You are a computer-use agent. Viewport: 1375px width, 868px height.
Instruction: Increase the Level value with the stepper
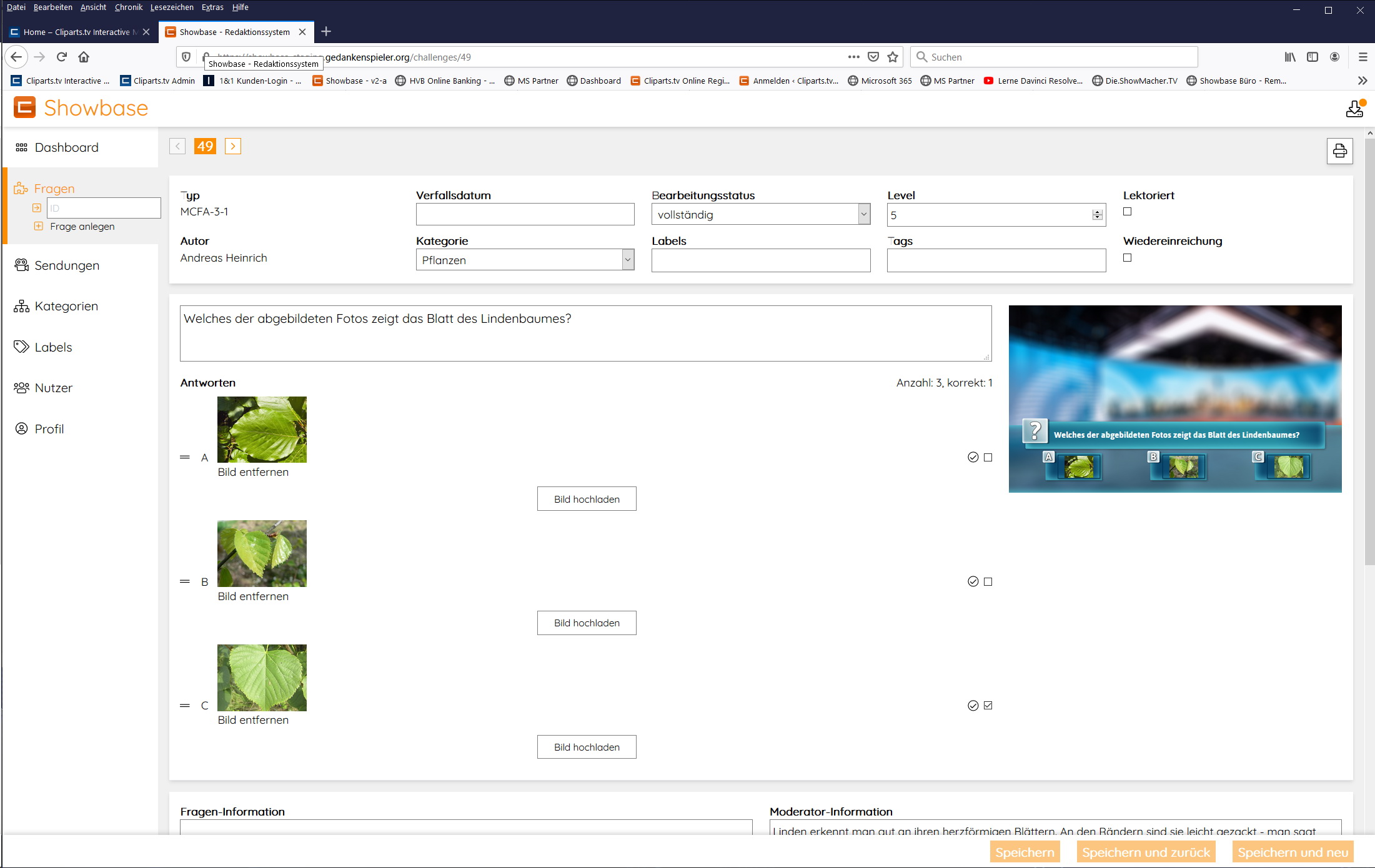coord(1098,211)
